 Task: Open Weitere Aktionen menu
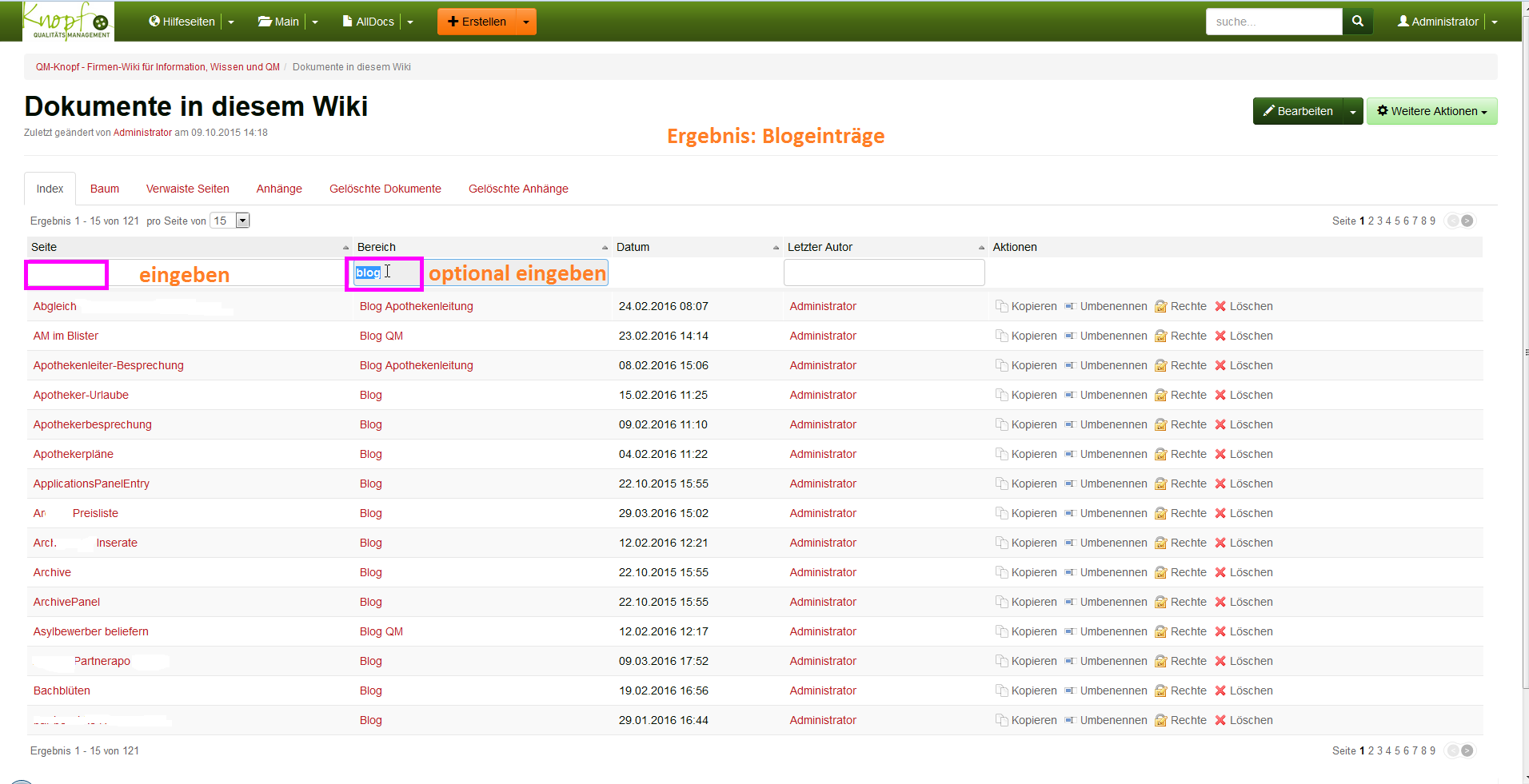(x=1431, y=111)
